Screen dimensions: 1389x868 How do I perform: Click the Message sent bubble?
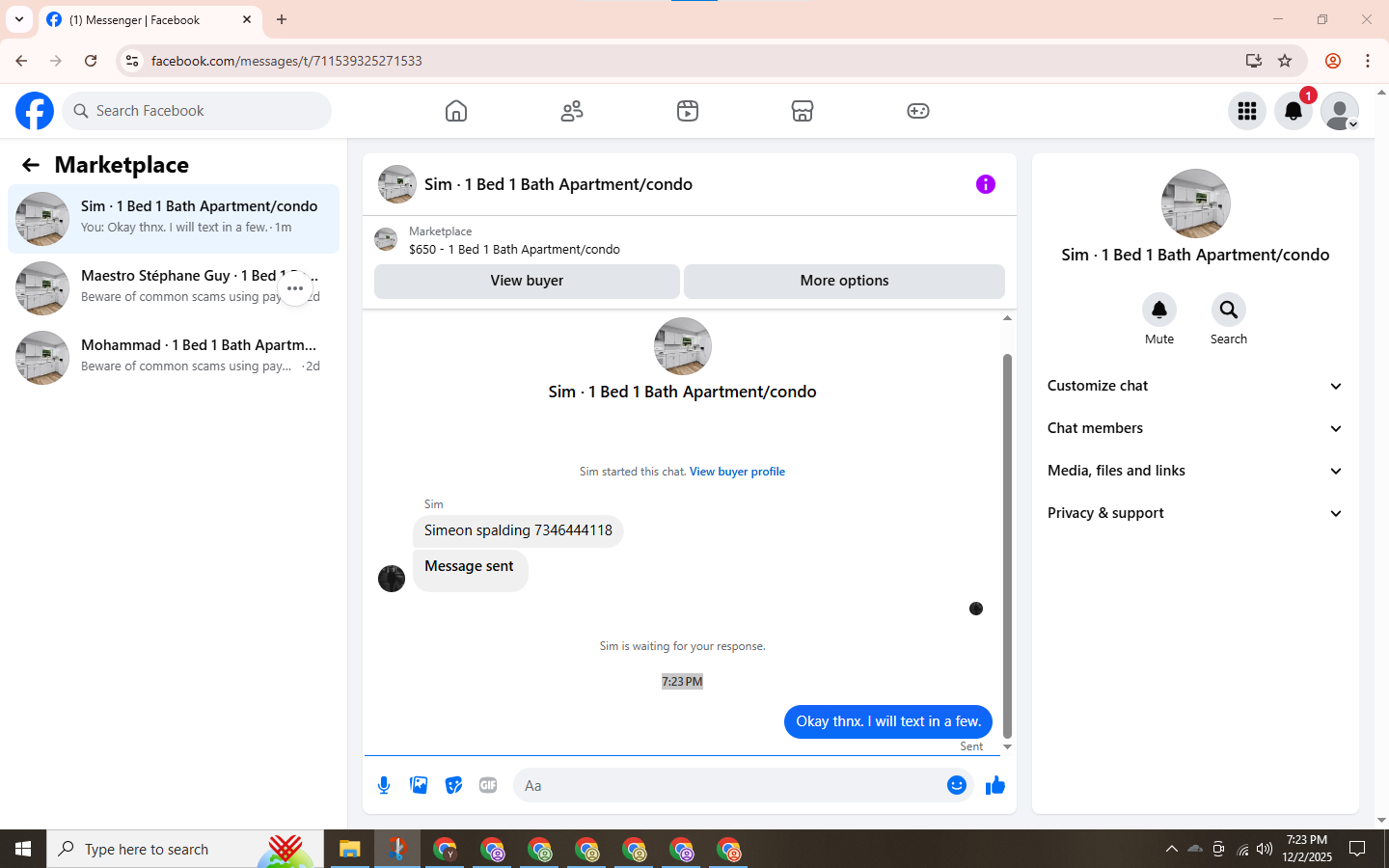point(470,570)
